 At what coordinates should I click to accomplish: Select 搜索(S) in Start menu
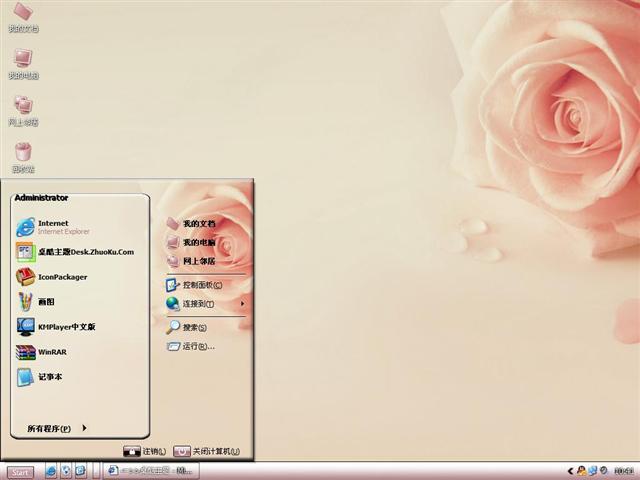[193, 328]
